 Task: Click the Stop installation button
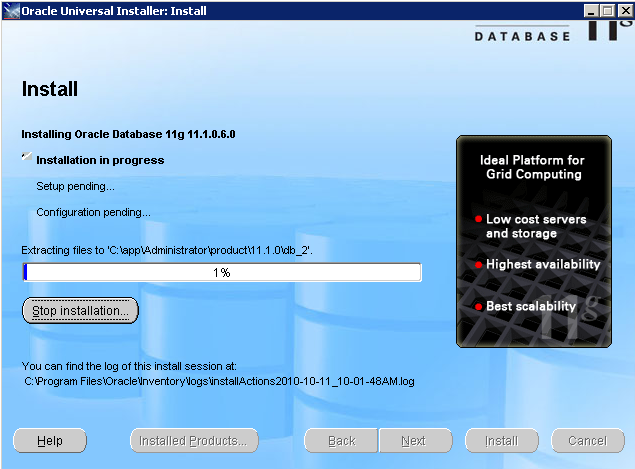[80, 311]
